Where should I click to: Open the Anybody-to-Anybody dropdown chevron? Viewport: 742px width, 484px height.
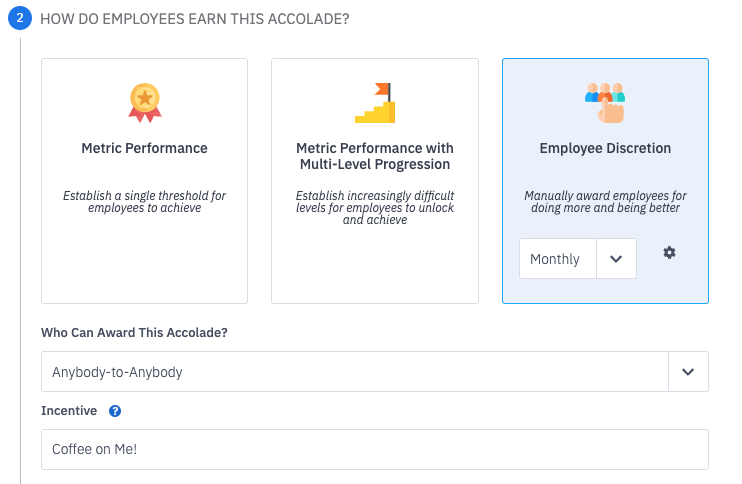[688, 372]
